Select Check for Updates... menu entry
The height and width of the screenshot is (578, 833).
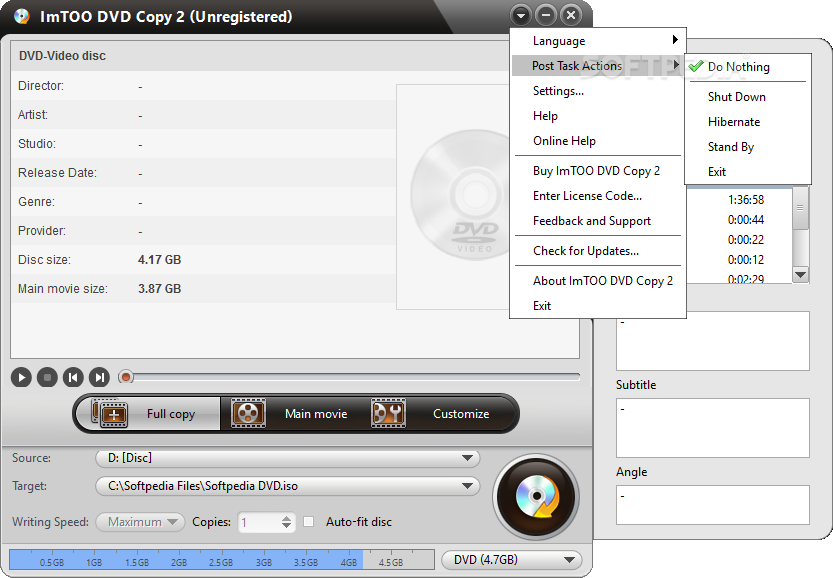[598, 251]
